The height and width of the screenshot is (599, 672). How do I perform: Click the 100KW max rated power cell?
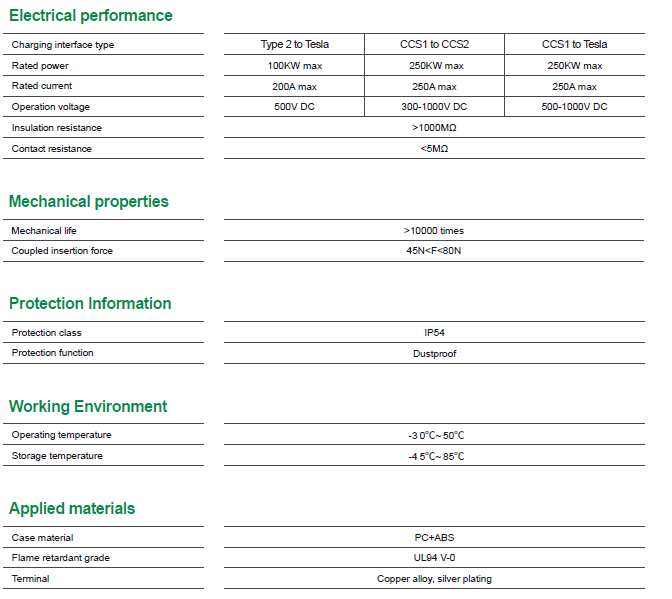click(x=294, y=66)
